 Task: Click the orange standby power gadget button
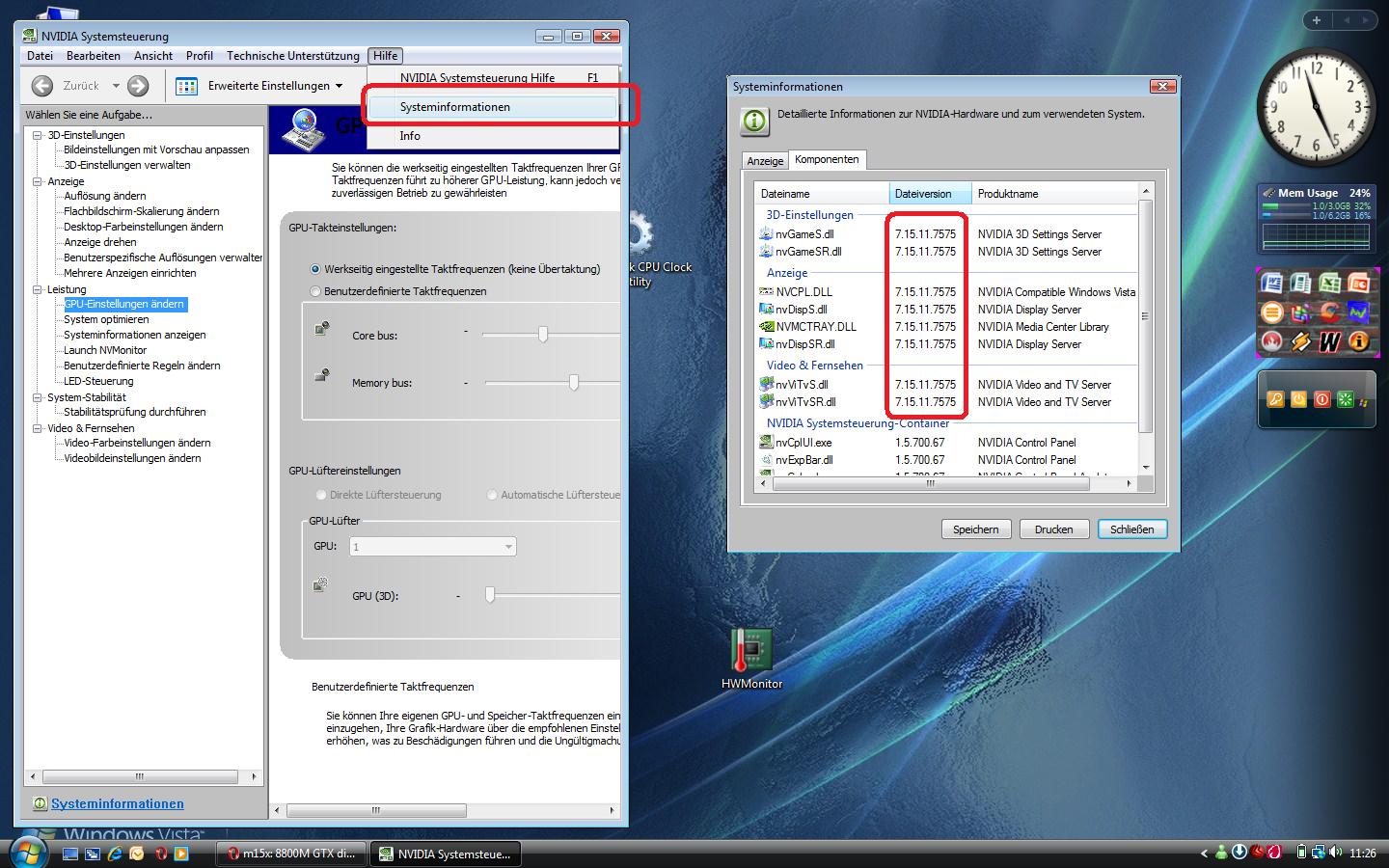pyautogui.click(x=1298, y=399)
